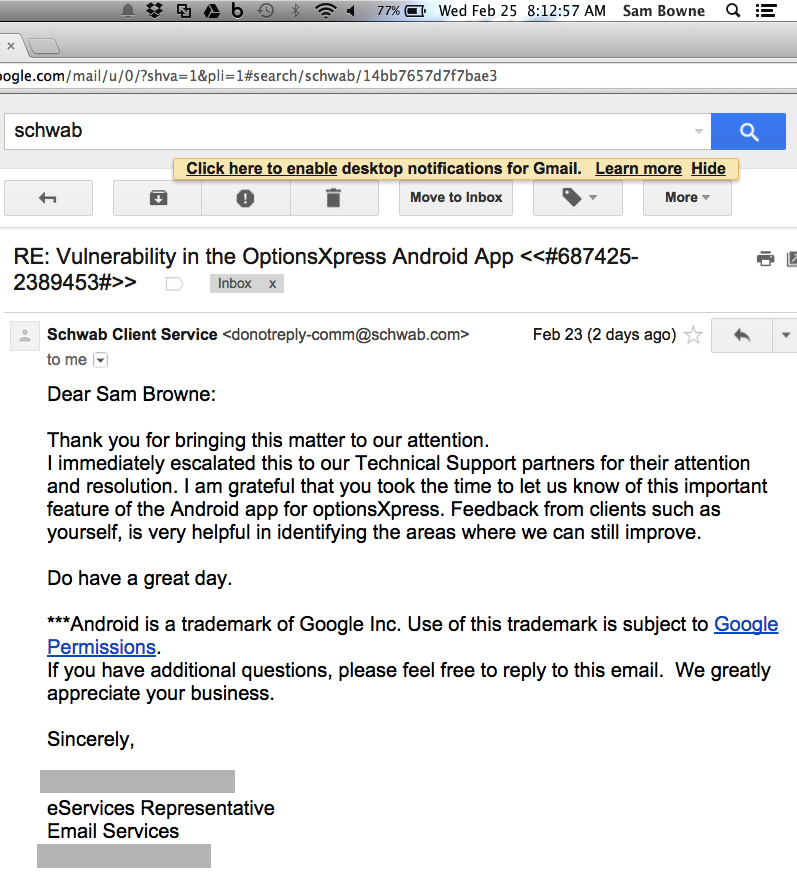The width and height of the screenshot is (797, 891).
Task: Open the Dropbox menu bar icon
Action: [155, 11]
